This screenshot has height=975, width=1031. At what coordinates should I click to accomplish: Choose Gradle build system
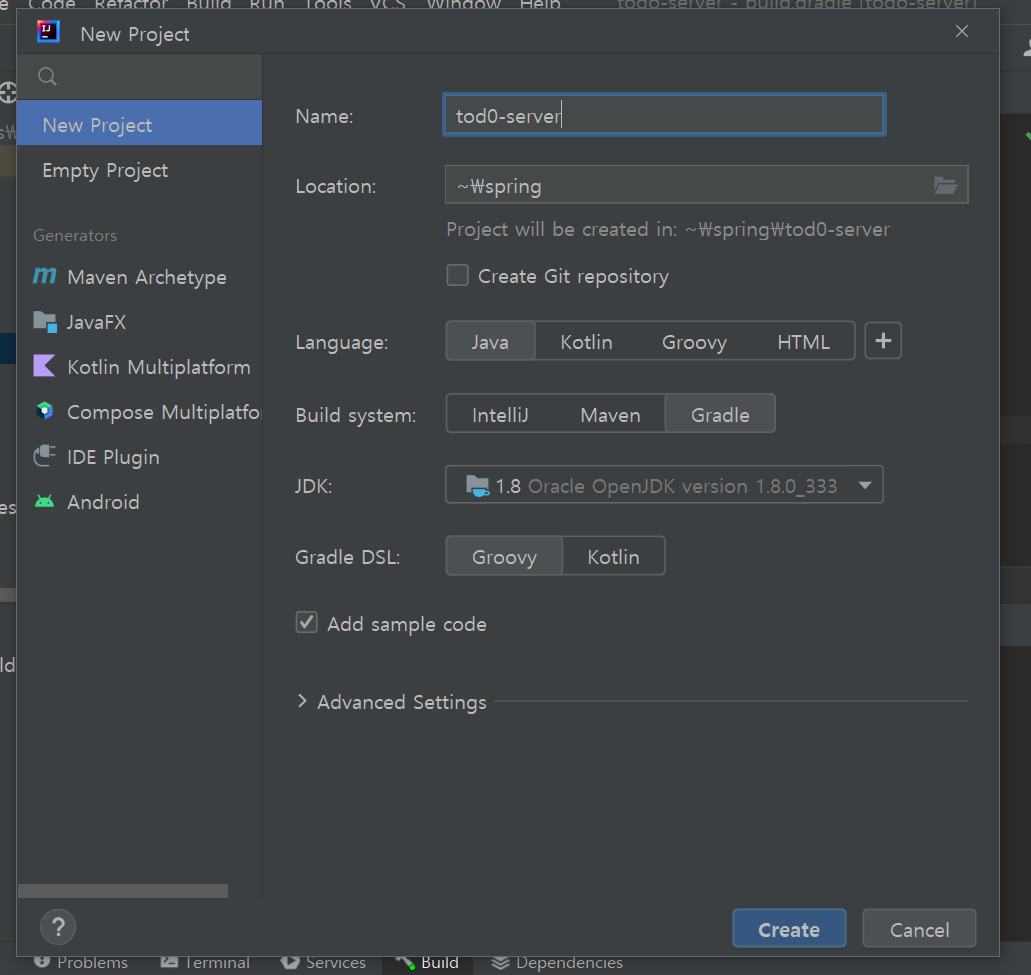click(x=720, y=414)
